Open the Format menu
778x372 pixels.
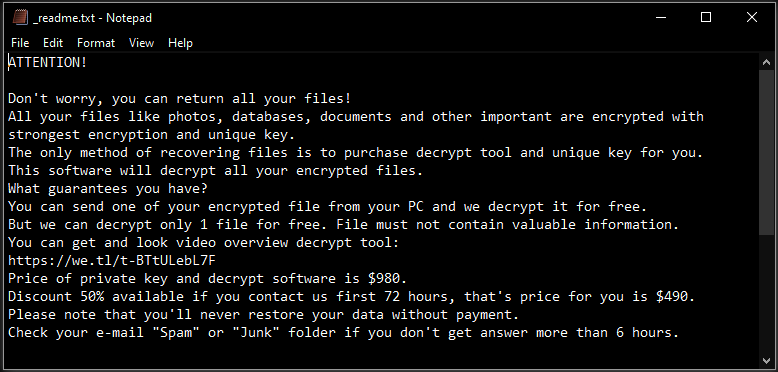(x=96, y=43)
